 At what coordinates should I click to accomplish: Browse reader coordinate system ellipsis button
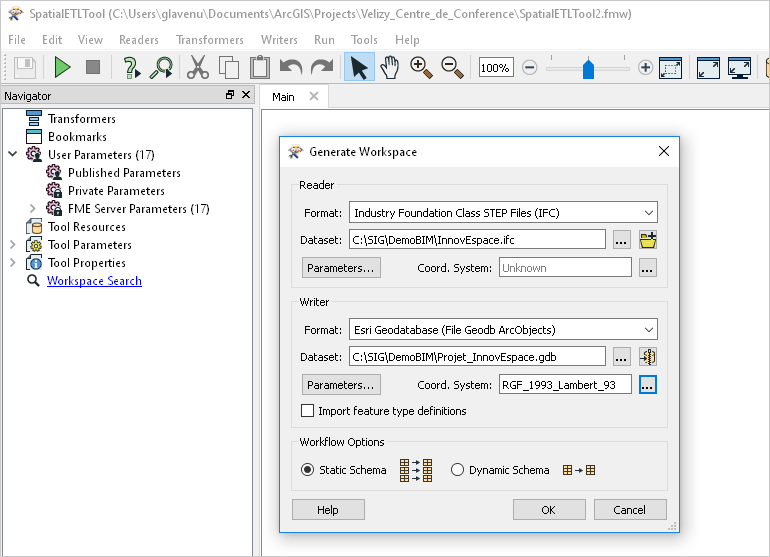point(648,268)
